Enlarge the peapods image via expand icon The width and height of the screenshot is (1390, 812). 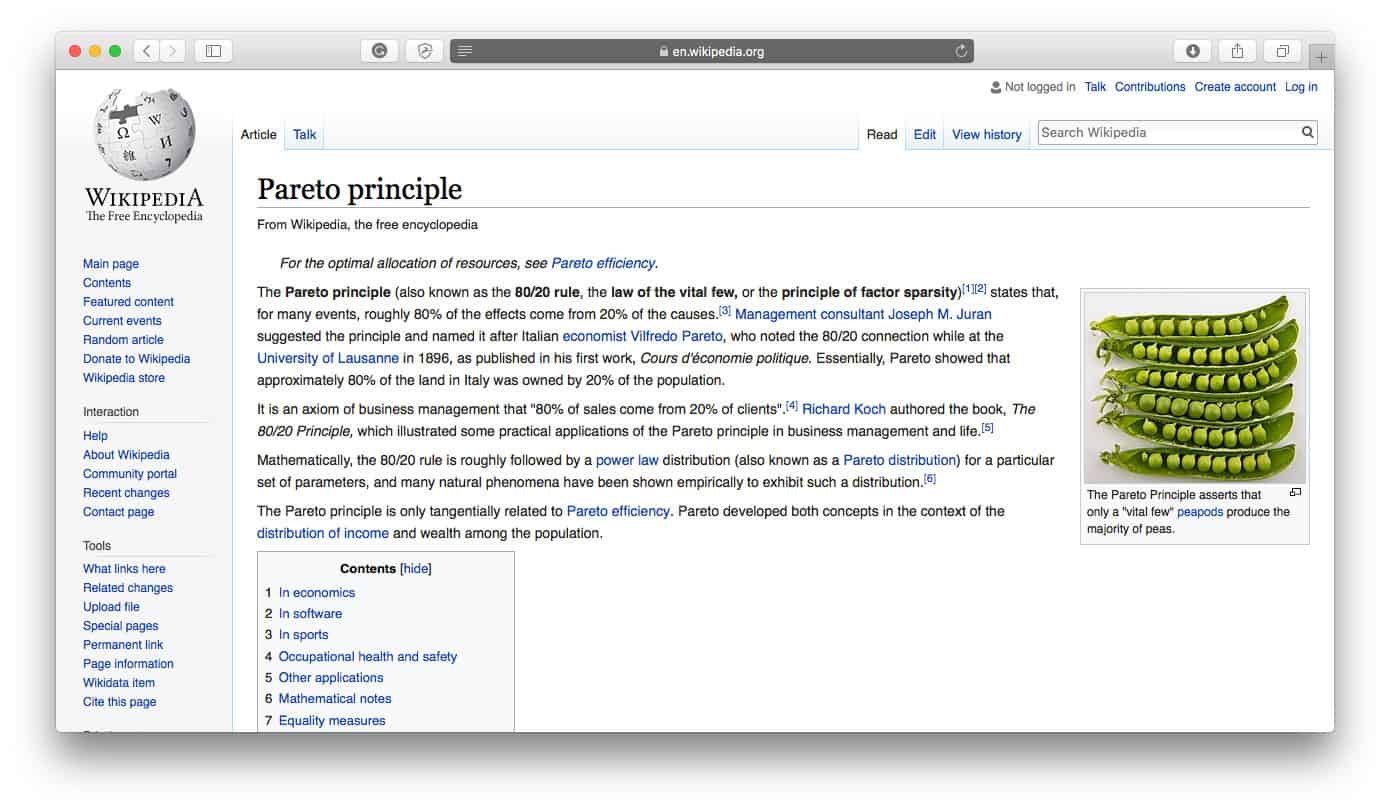1295,492
